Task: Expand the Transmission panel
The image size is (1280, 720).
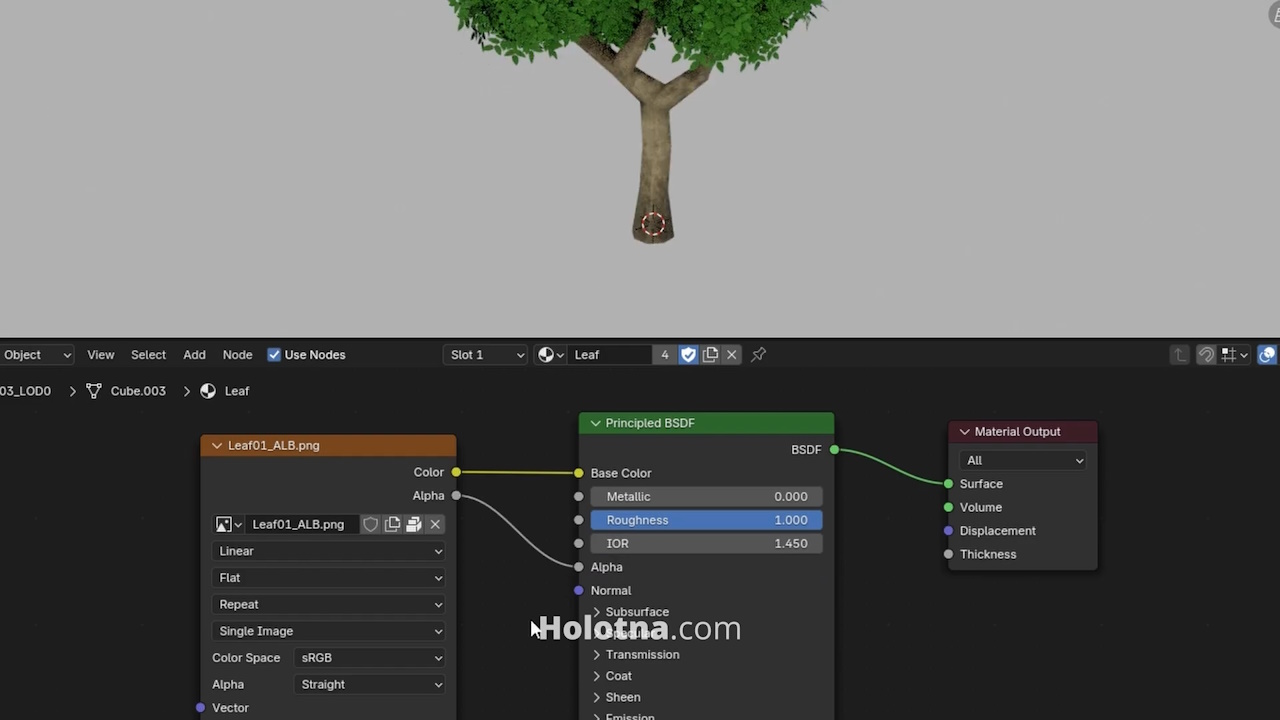Action: 597,655
